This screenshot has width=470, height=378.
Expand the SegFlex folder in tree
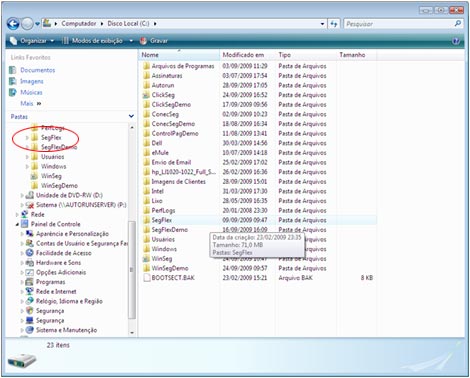(x=27, y=137)
